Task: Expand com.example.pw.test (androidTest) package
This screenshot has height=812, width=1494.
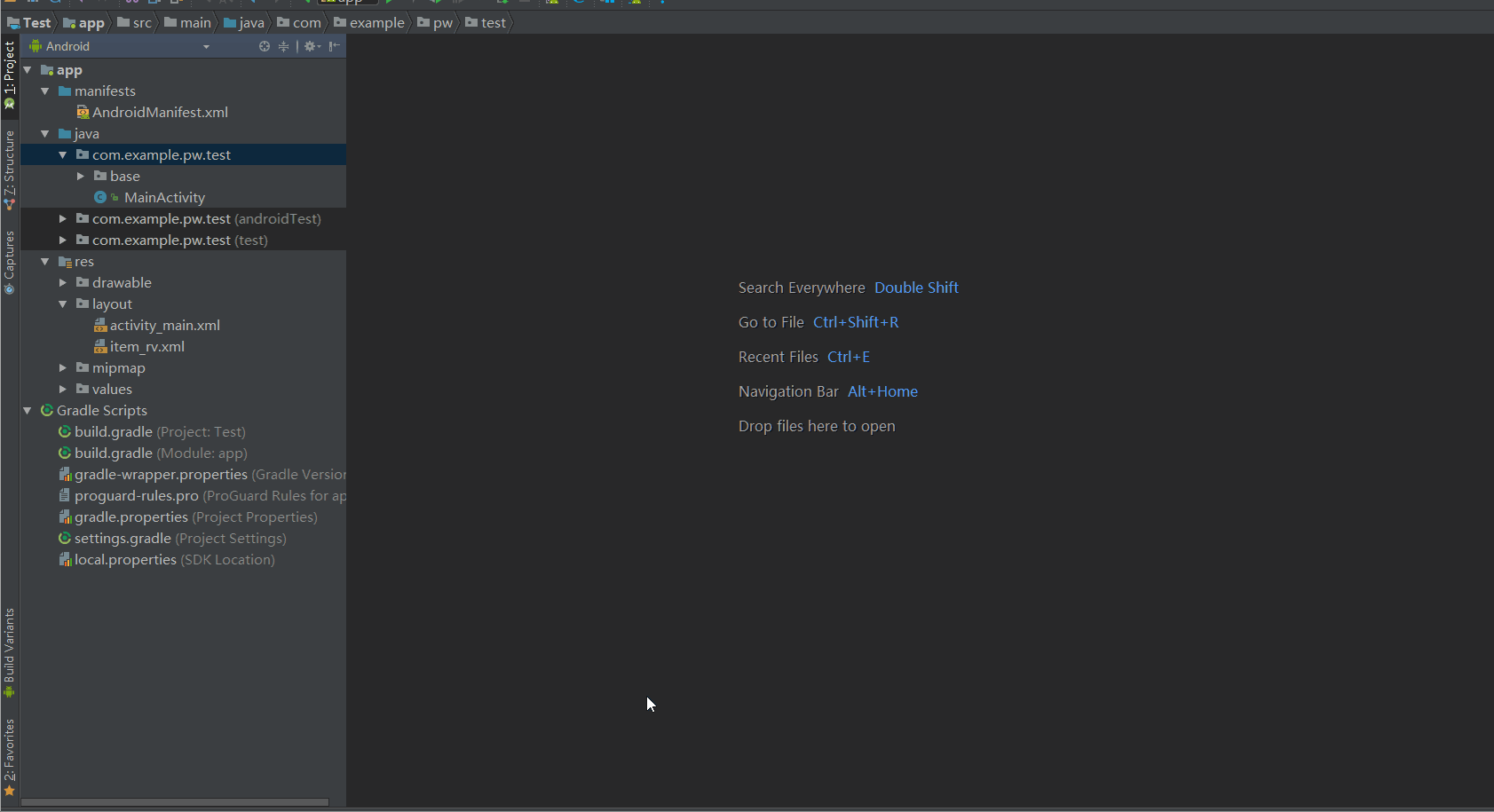Action: pos(63,219)
